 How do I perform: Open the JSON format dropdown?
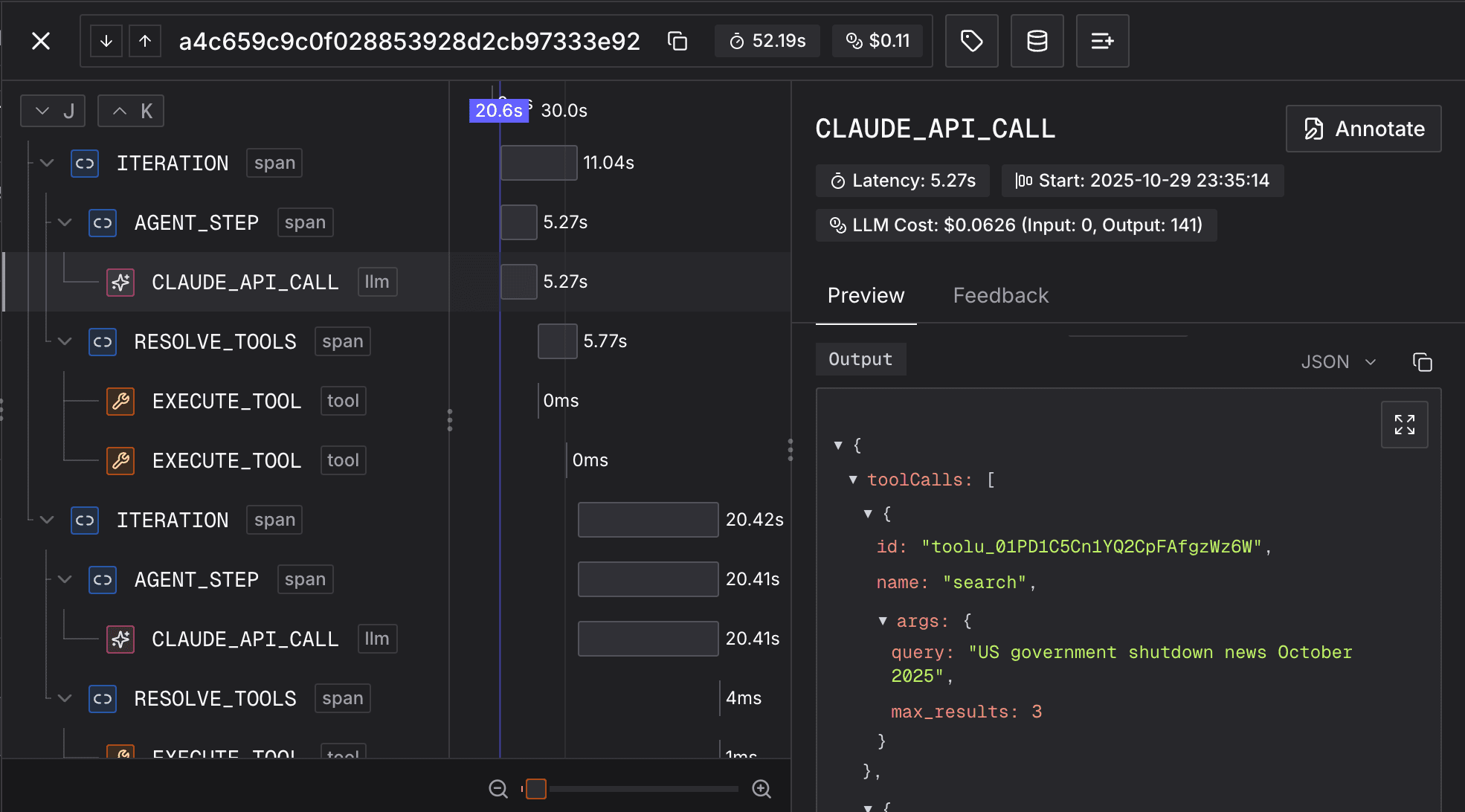click(x=1339, y=362)
